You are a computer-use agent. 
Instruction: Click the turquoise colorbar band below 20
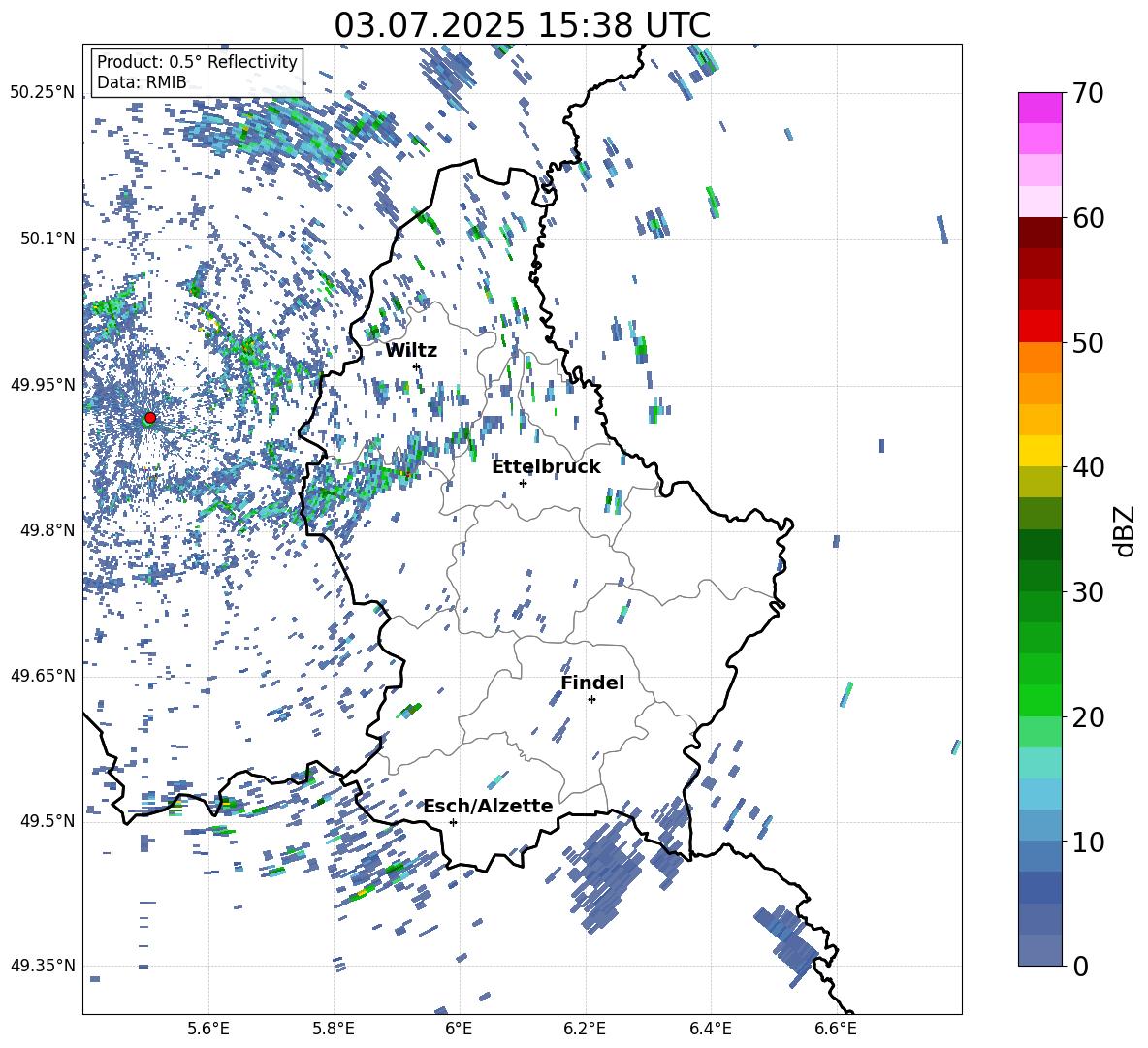pyautogui.click(x=1039, y=763)
